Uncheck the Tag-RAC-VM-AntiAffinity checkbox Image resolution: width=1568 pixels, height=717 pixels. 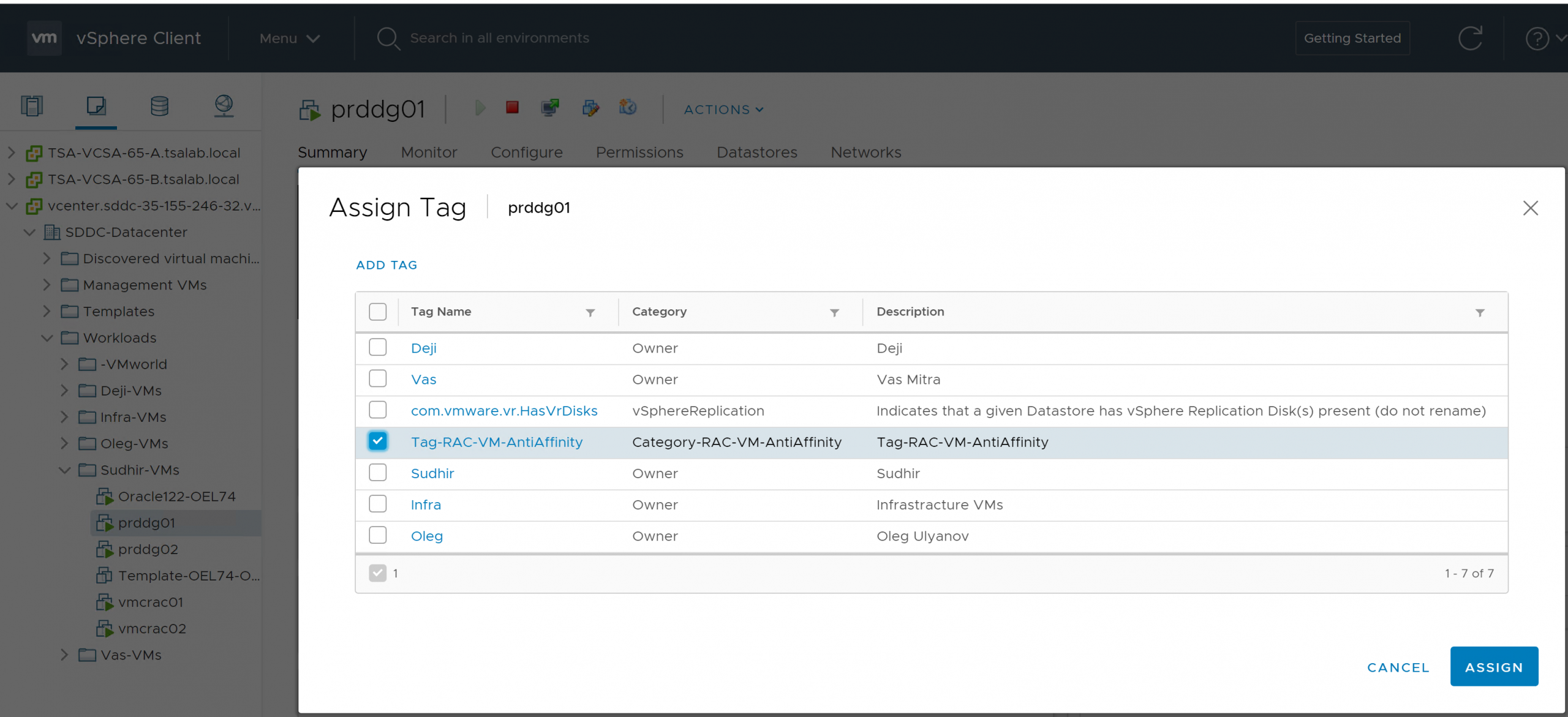[x=378, y=441]
